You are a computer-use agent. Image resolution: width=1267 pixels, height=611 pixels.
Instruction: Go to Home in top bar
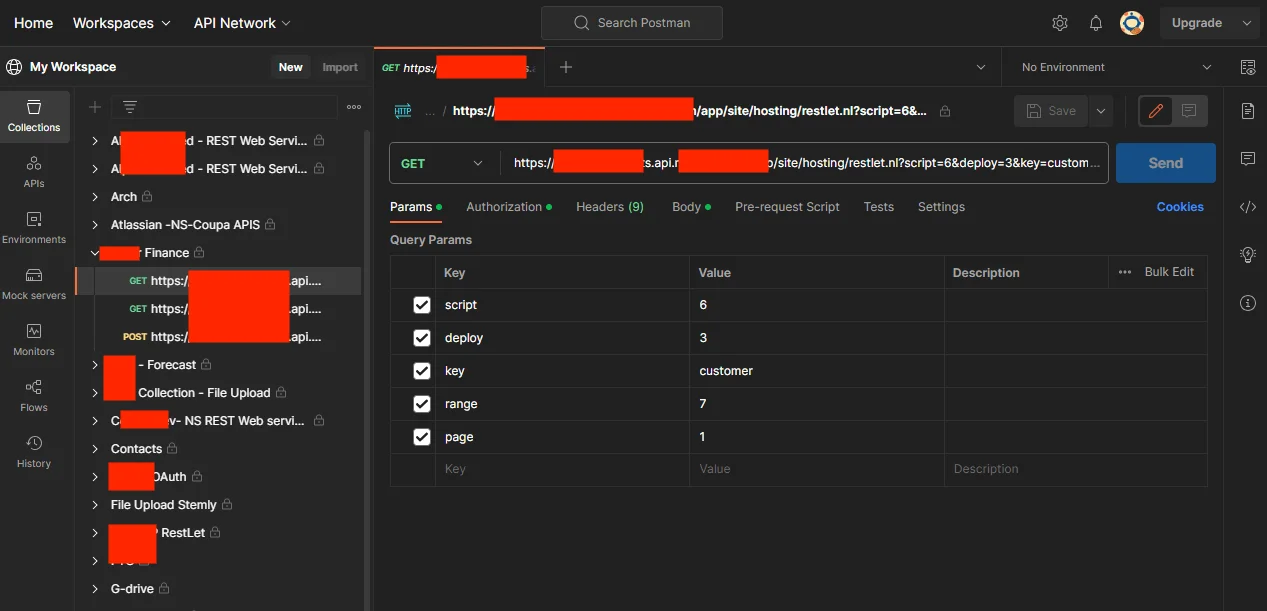[x=33, y=23]
